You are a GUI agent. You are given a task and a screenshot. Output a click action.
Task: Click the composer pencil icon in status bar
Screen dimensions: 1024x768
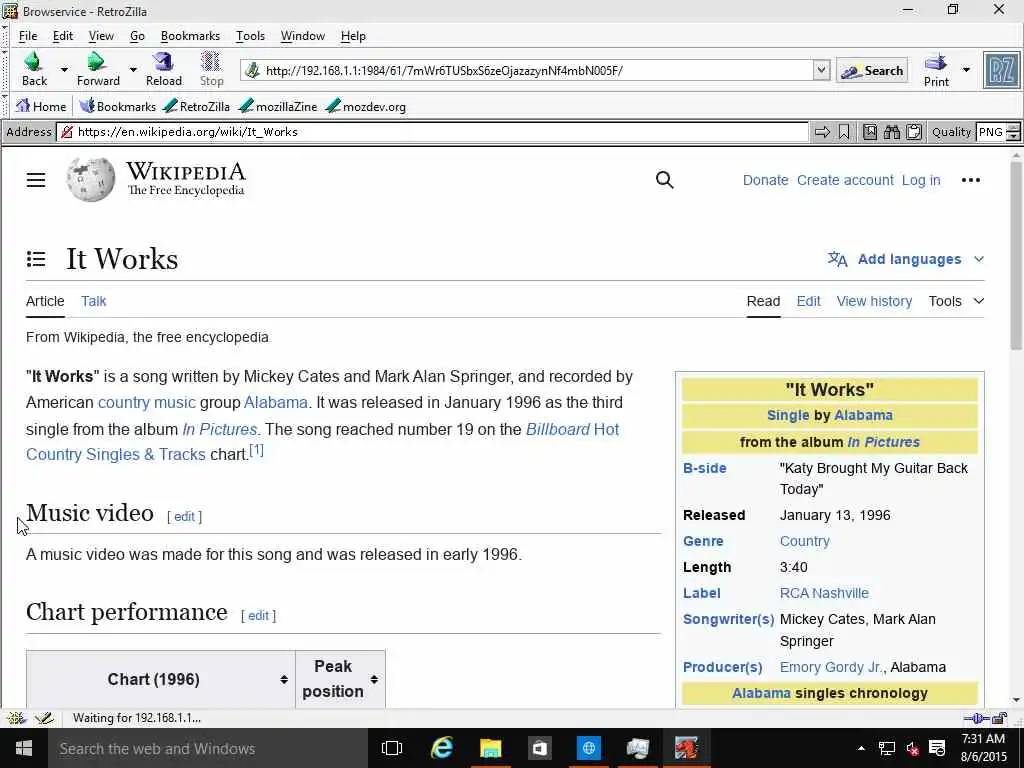point(44,718)
